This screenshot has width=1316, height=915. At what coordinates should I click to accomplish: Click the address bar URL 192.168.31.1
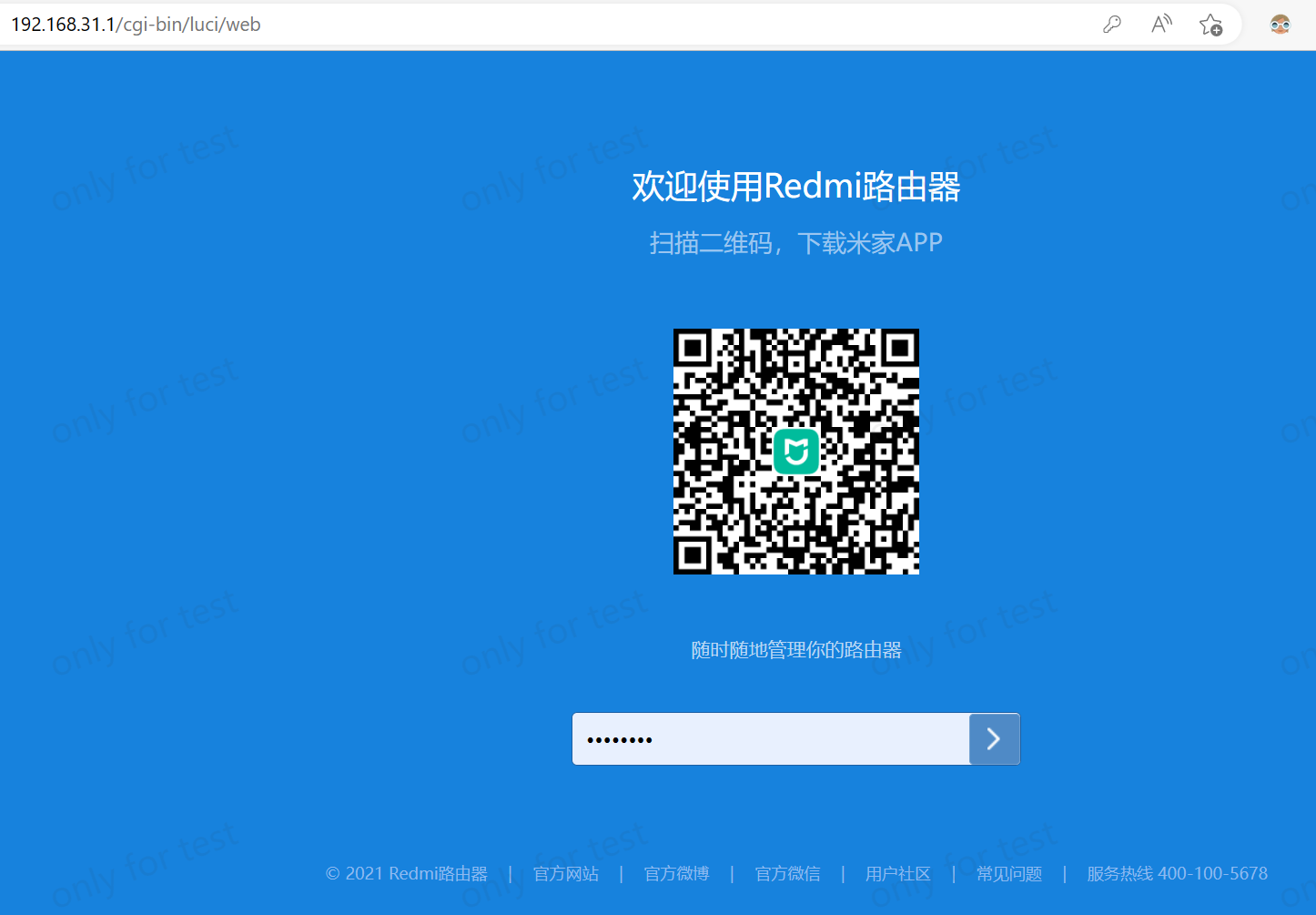click(137, 25)
